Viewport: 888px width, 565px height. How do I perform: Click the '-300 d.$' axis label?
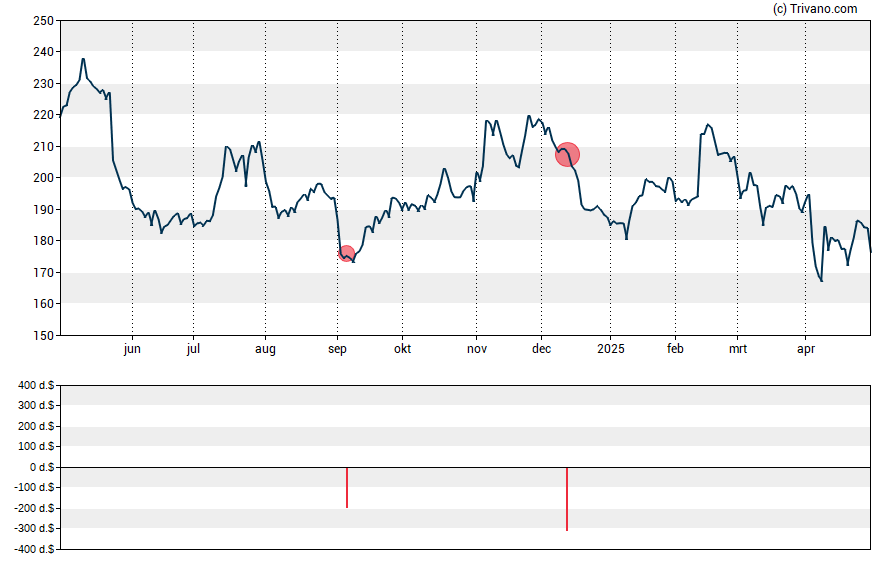pyautogui.click(x=35, y=528)
